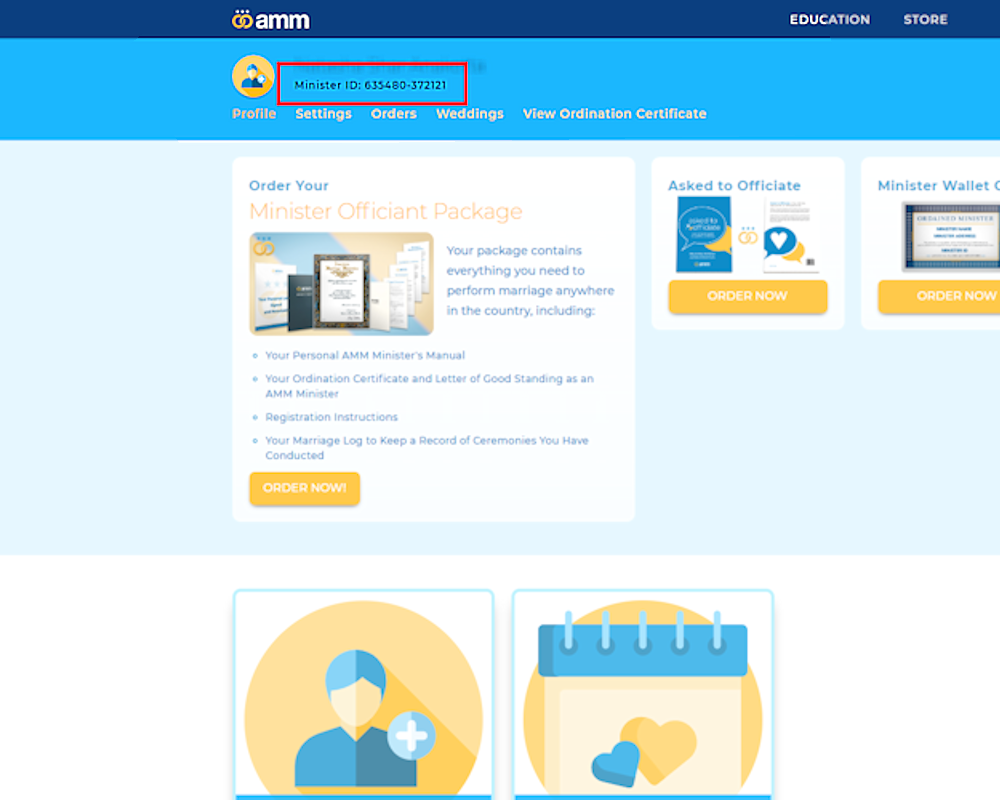Open the Weddings tab

pos(469,114)
